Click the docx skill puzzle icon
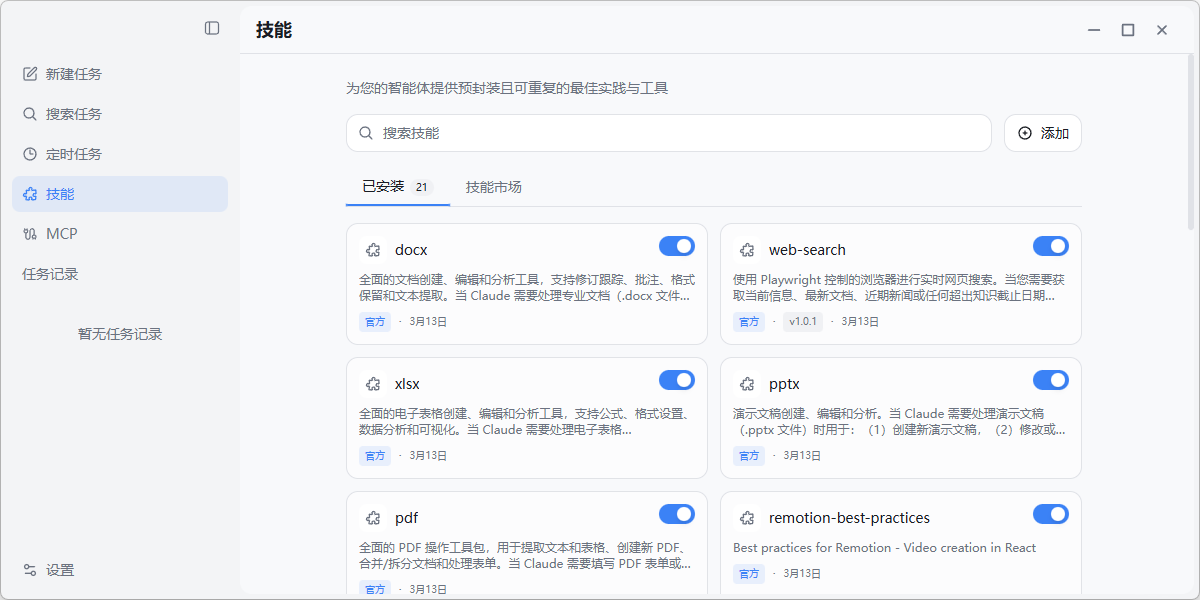This screenshot has width=1200, height=600. pyautogui.click(x=373, y=250)
